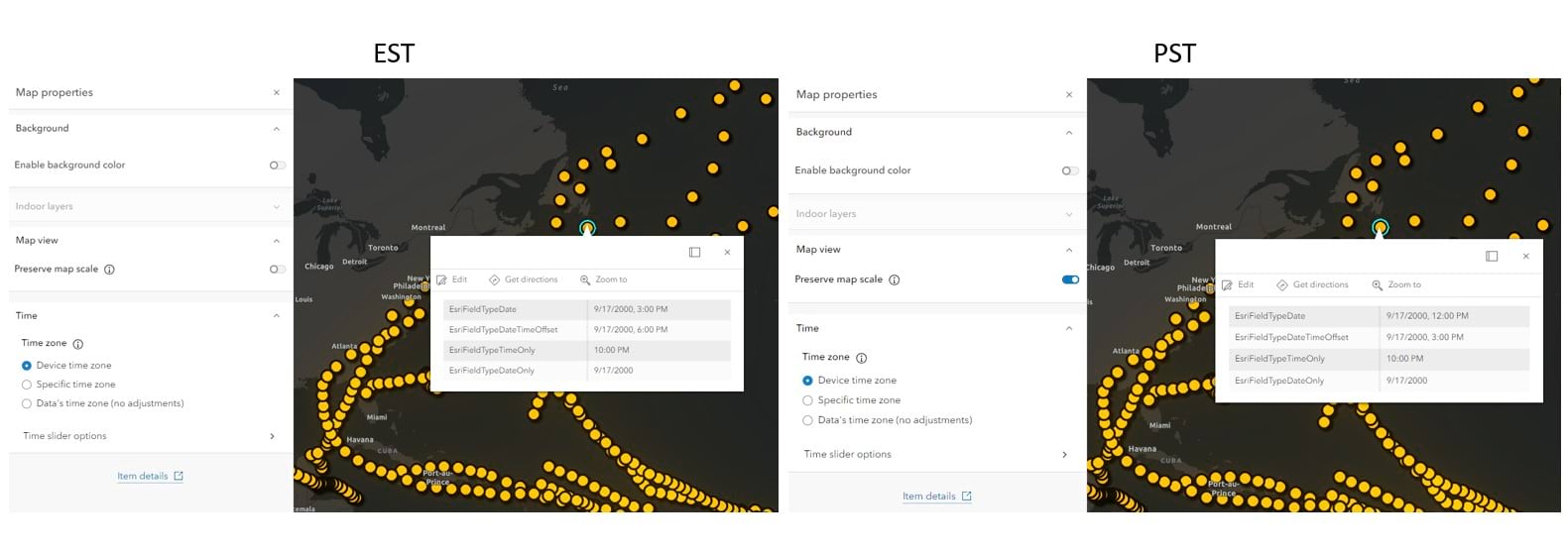Click info icon next to Time zone in PST panel

pyautogui.click(x=861, y=358)
